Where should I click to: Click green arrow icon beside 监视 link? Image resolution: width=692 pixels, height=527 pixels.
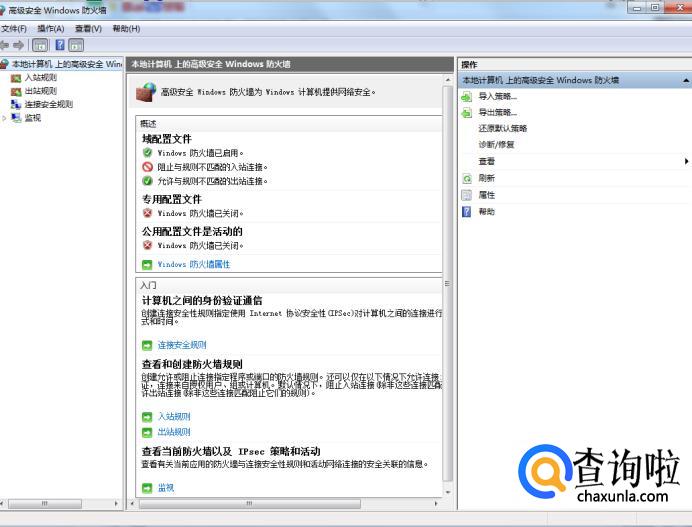[x=147, y=488]
